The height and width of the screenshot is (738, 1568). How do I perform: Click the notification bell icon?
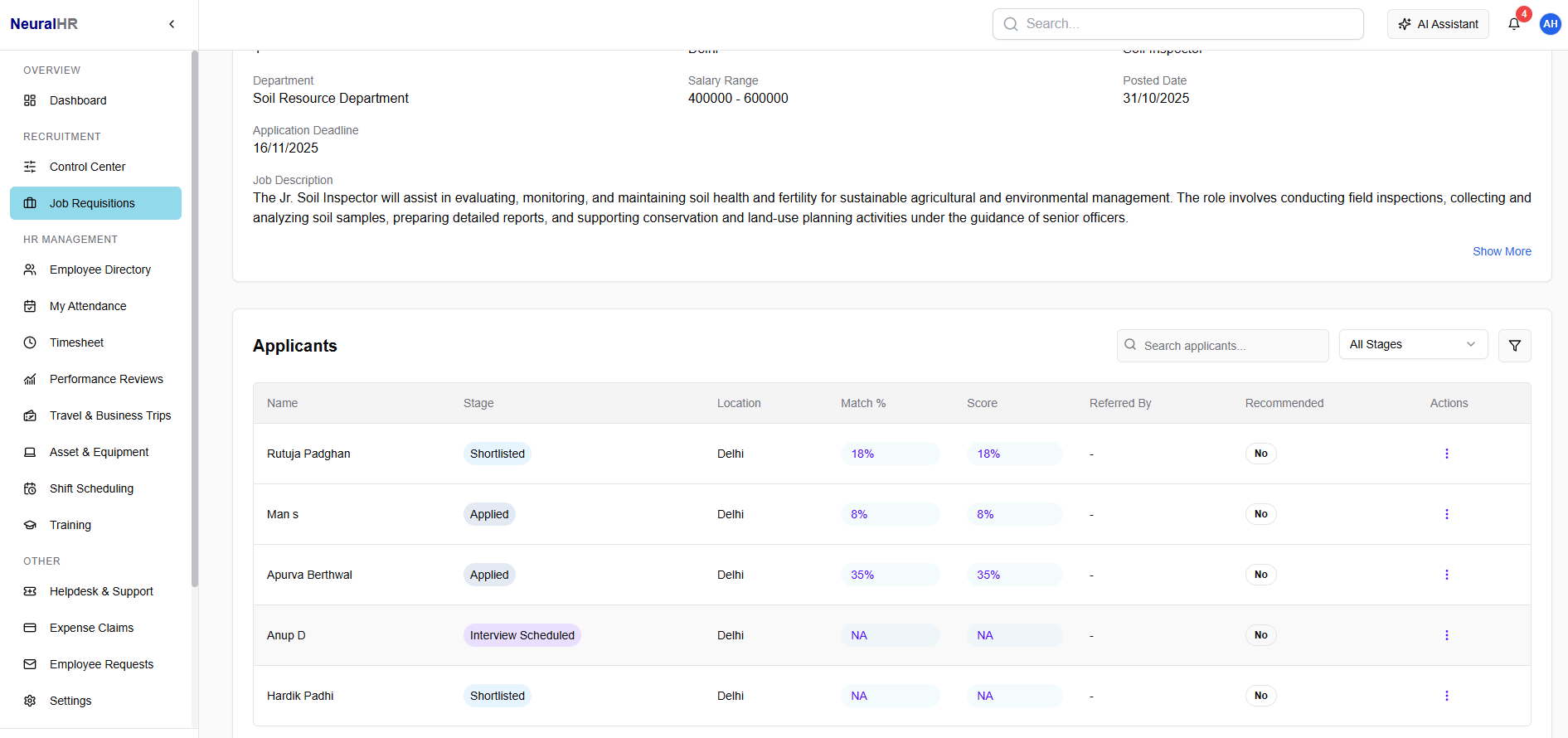[1513, 24]
